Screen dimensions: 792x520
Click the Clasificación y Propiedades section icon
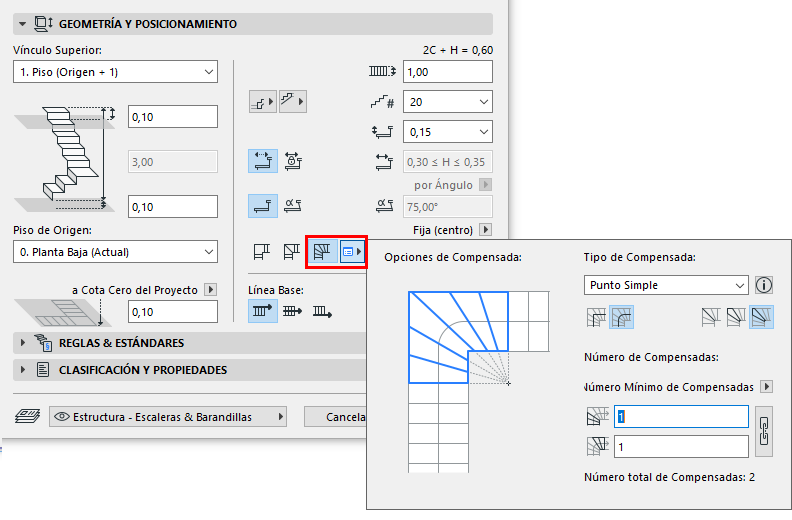[43, 370]
